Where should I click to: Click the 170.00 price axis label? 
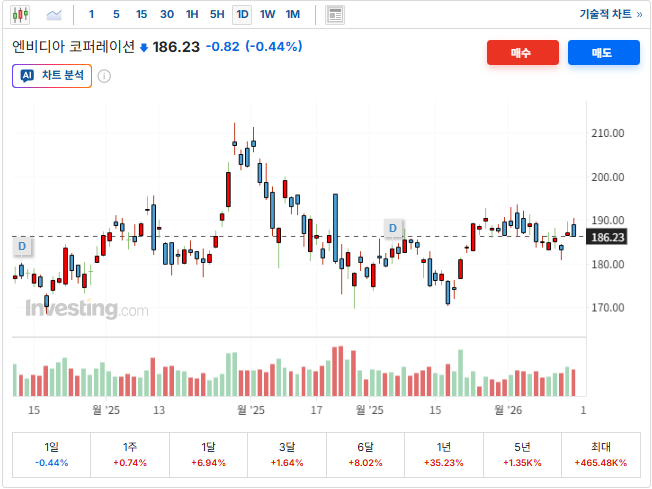[x=608, y=308]
